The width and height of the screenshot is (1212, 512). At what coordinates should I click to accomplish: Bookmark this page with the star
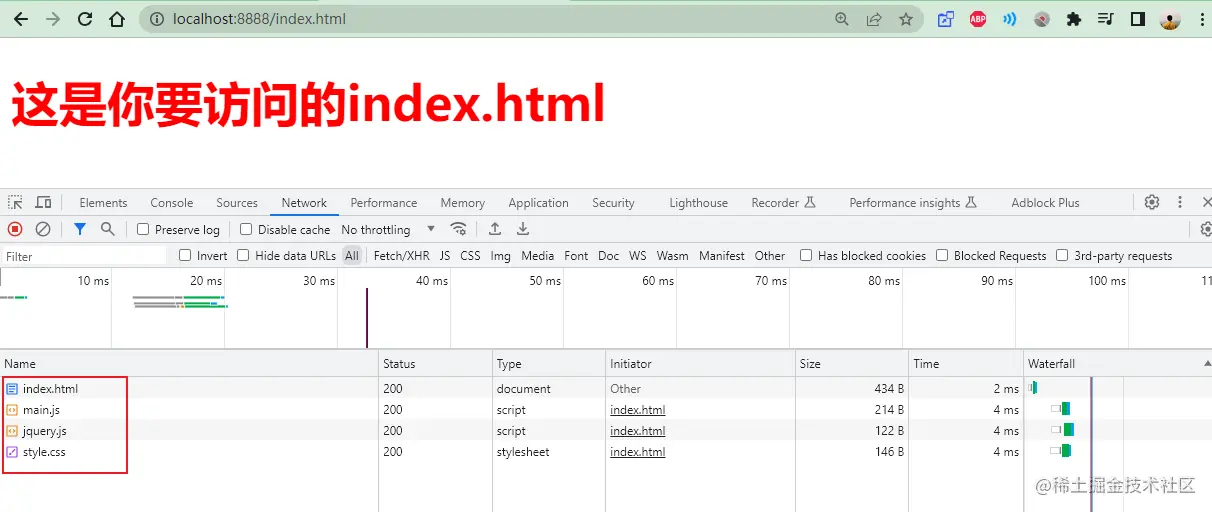(x=906, y=19)
